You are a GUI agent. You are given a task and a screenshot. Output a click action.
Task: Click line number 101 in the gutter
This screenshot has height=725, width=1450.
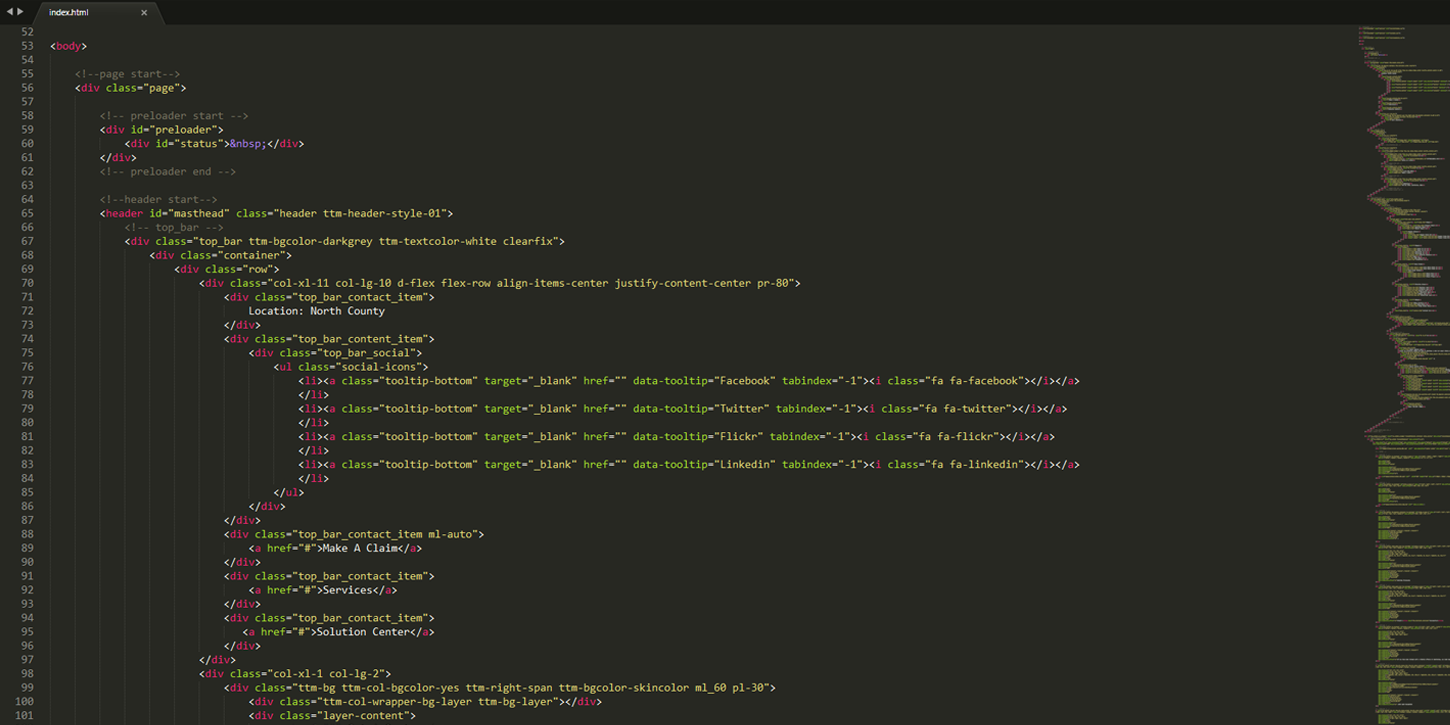tap(25, 718)
